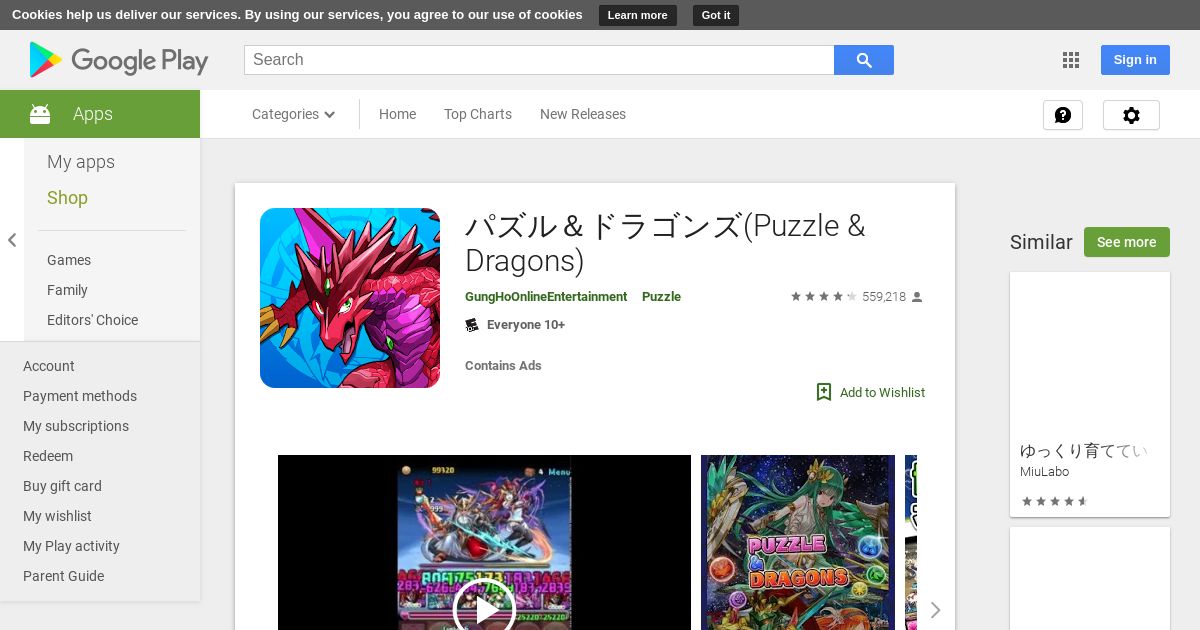Open Family section
This screenshot has width=1200, height=630.
pos(67,290)
